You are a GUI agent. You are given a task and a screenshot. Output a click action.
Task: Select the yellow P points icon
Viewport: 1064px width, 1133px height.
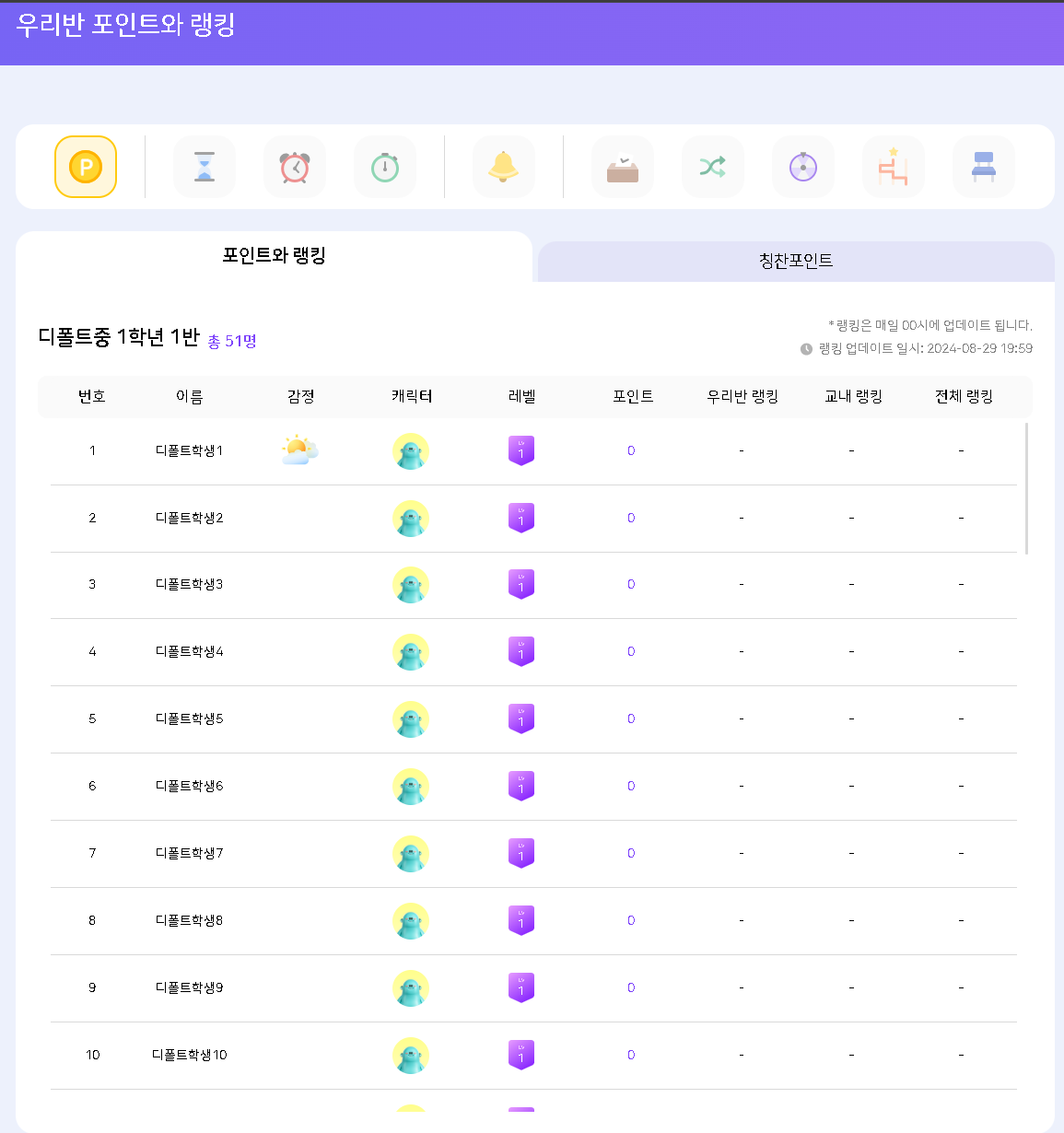tap(86, 167)
